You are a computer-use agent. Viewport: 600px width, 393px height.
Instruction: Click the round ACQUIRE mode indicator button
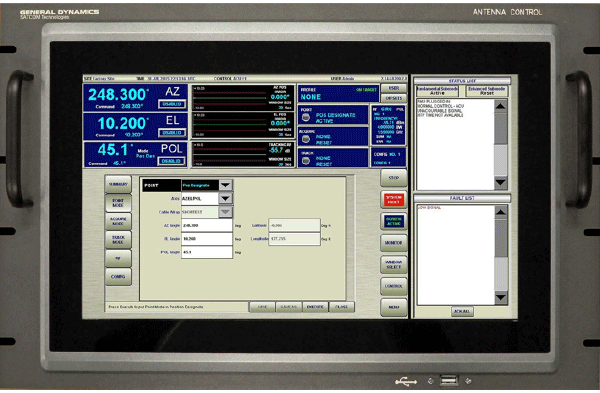click(x=305, y=139)
